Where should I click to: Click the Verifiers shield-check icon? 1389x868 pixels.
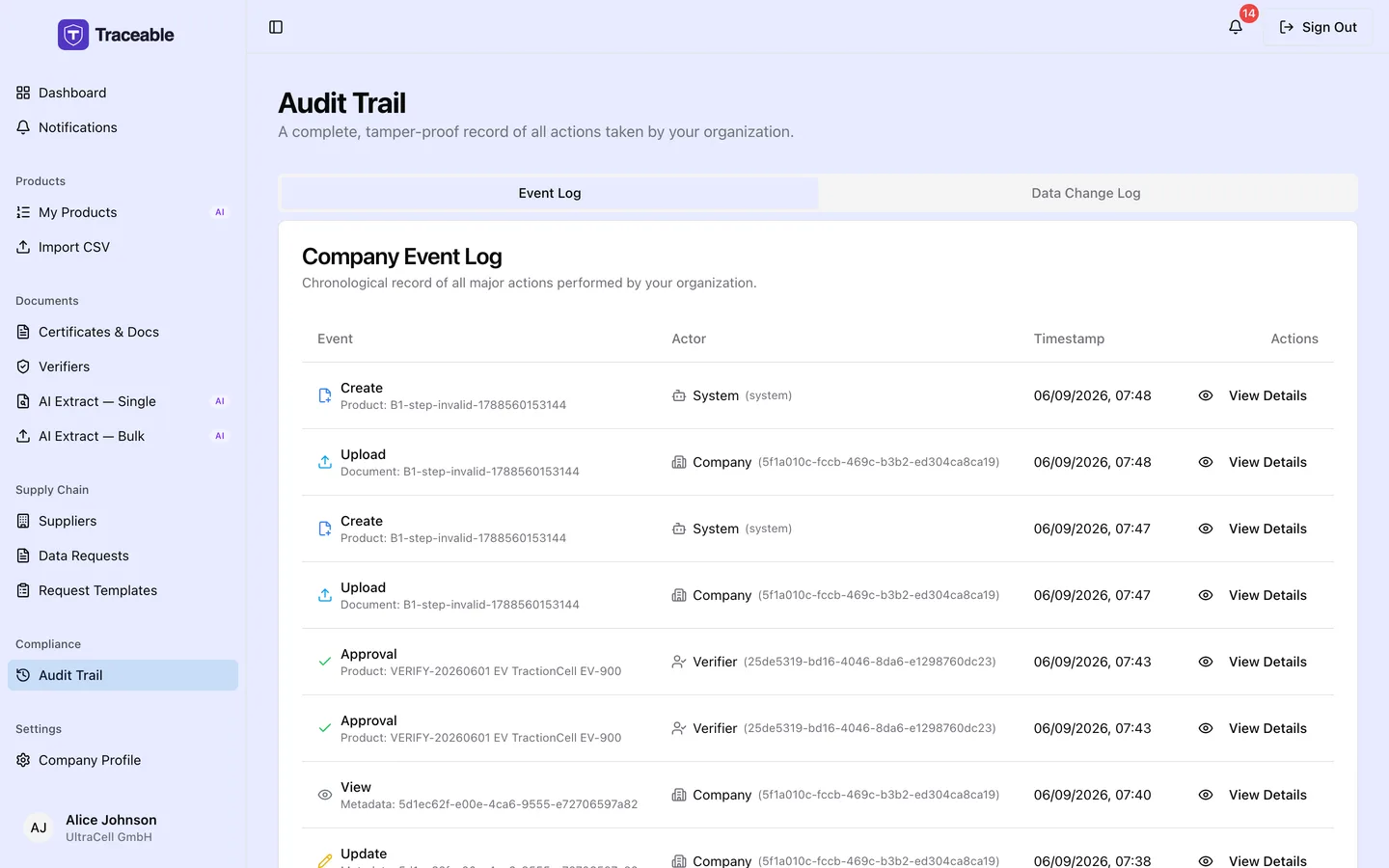coord(23,366)
